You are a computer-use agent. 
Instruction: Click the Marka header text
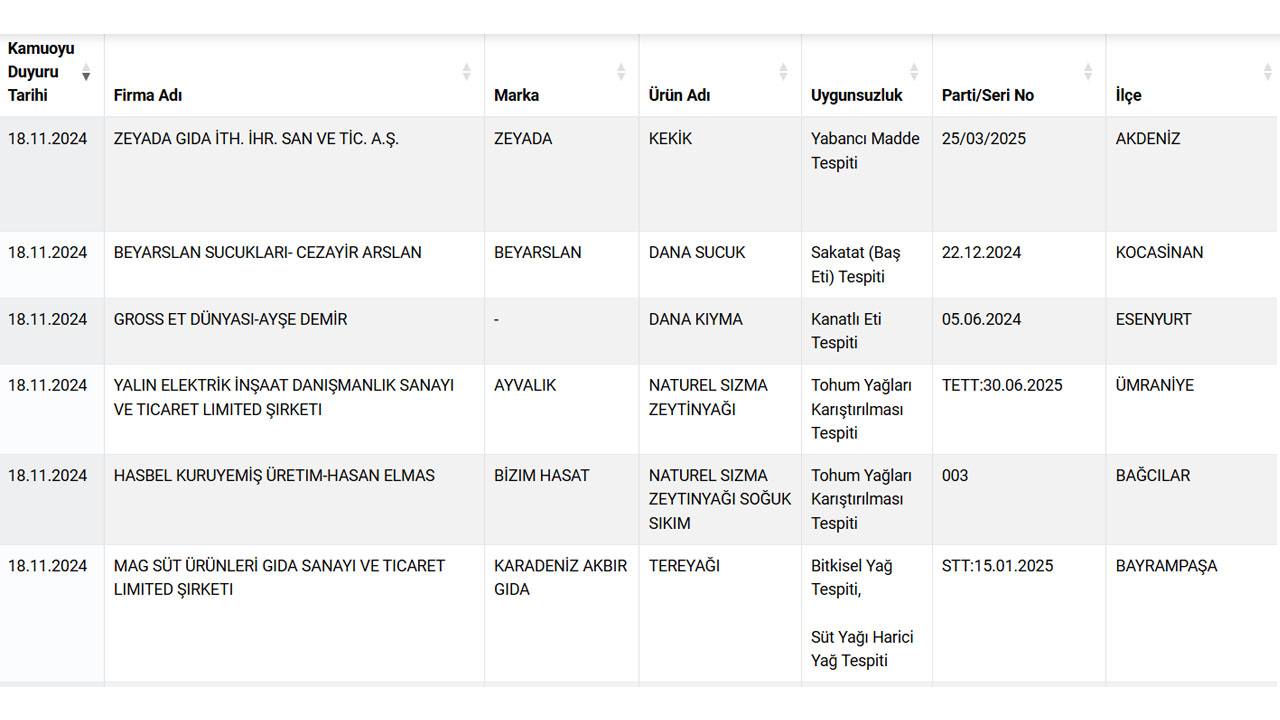click(516, 96)
